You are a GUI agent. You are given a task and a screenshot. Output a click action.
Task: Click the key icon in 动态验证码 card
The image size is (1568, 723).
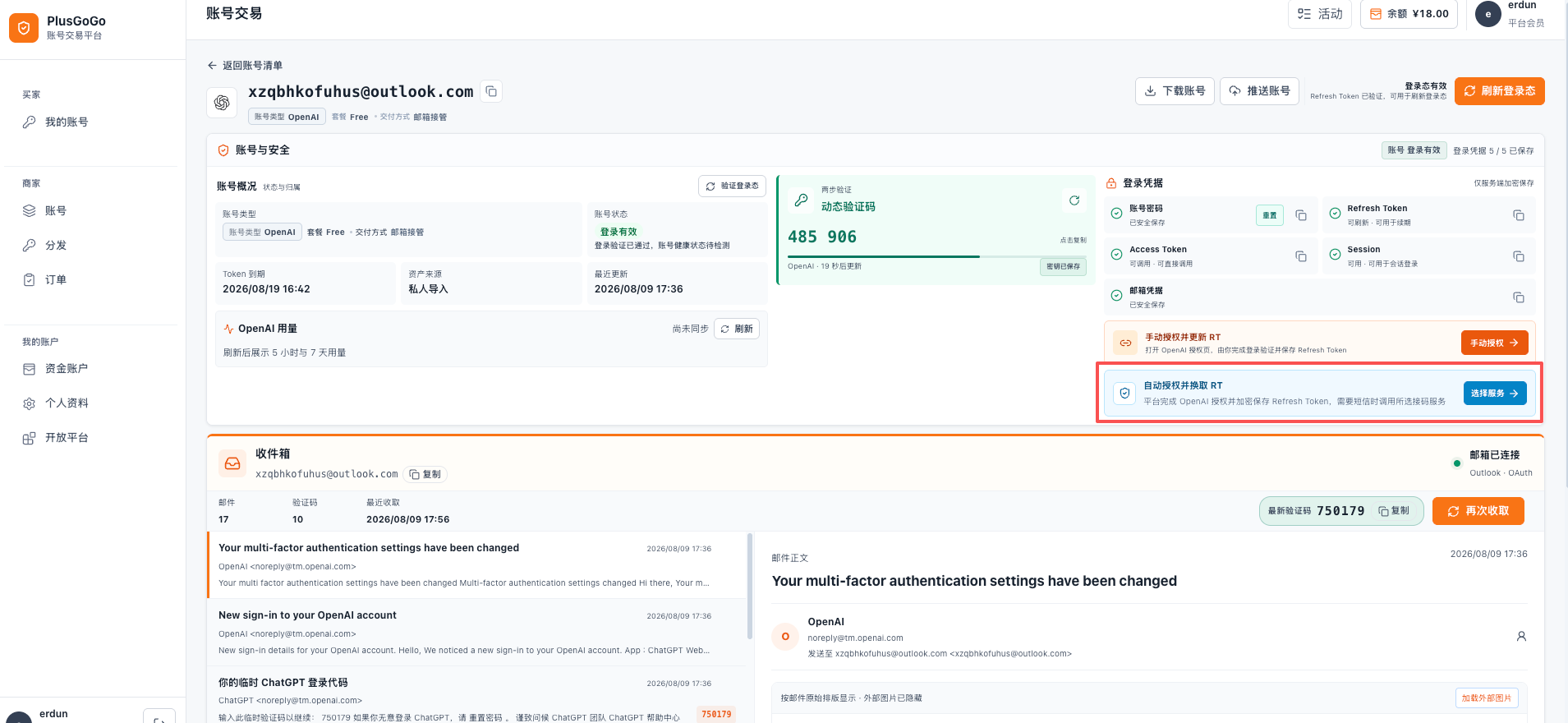coord(801,200)
